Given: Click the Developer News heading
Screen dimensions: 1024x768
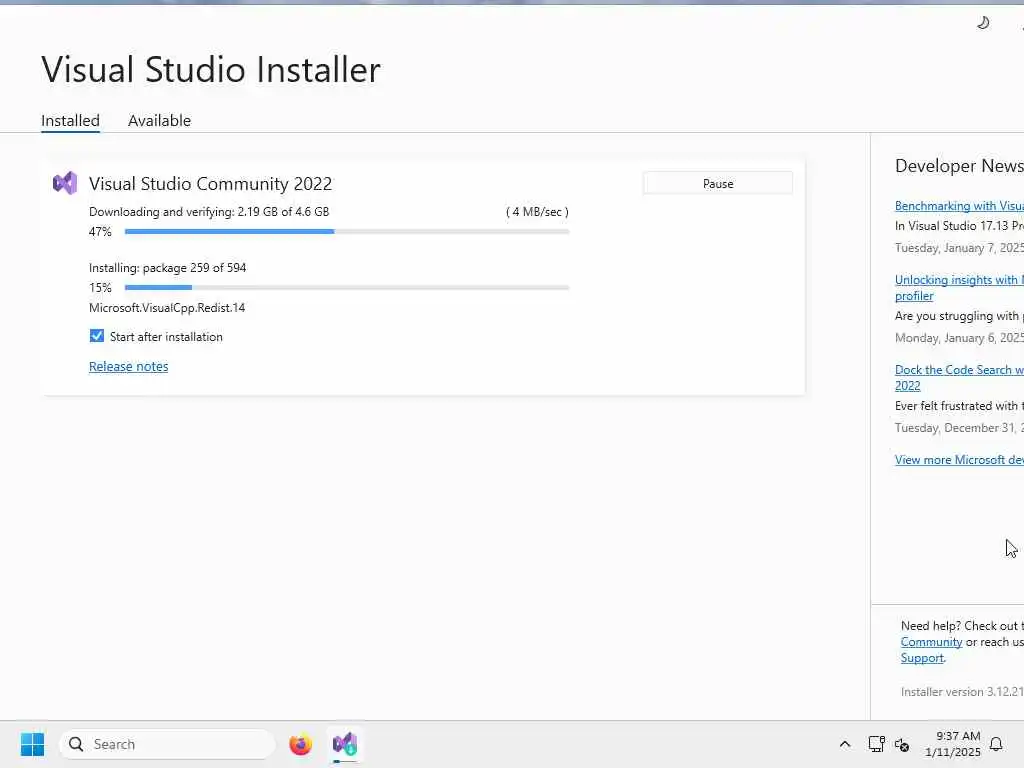Looking at the screenshot, I should click(x=959, y=166).
